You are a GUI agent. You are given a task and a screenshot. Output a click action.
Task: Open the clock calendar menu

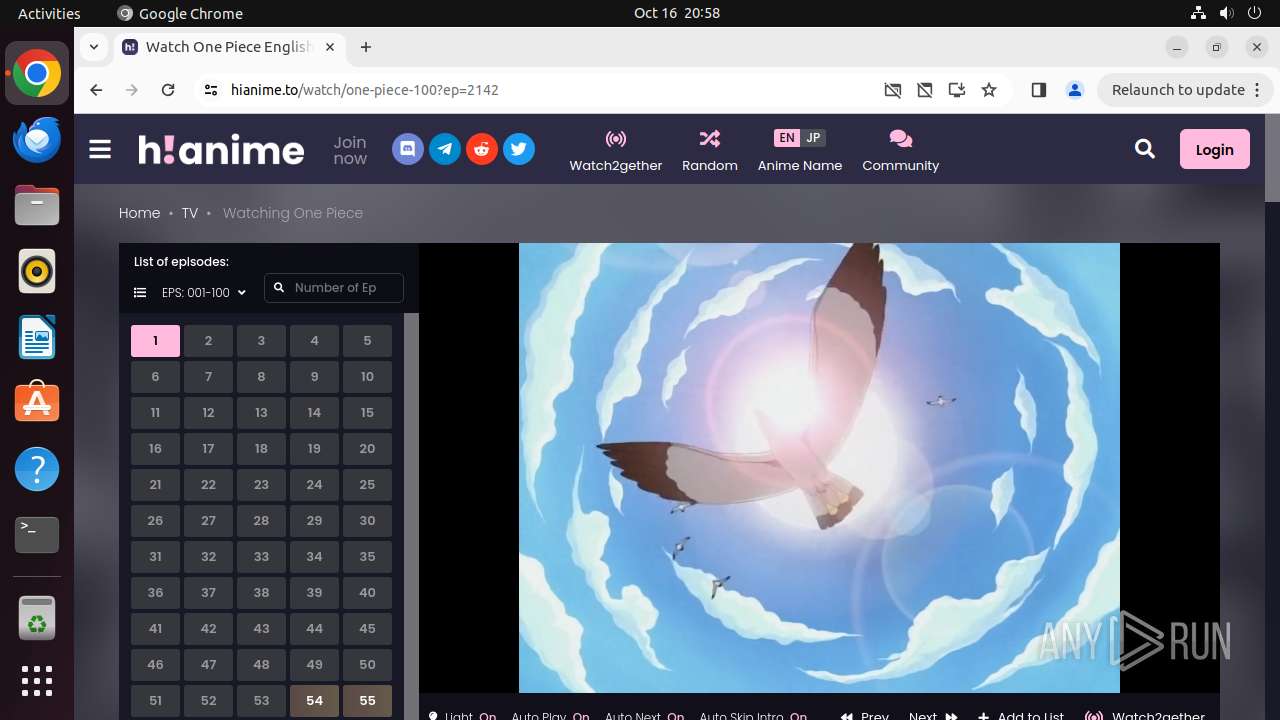(x=677, y=13)
